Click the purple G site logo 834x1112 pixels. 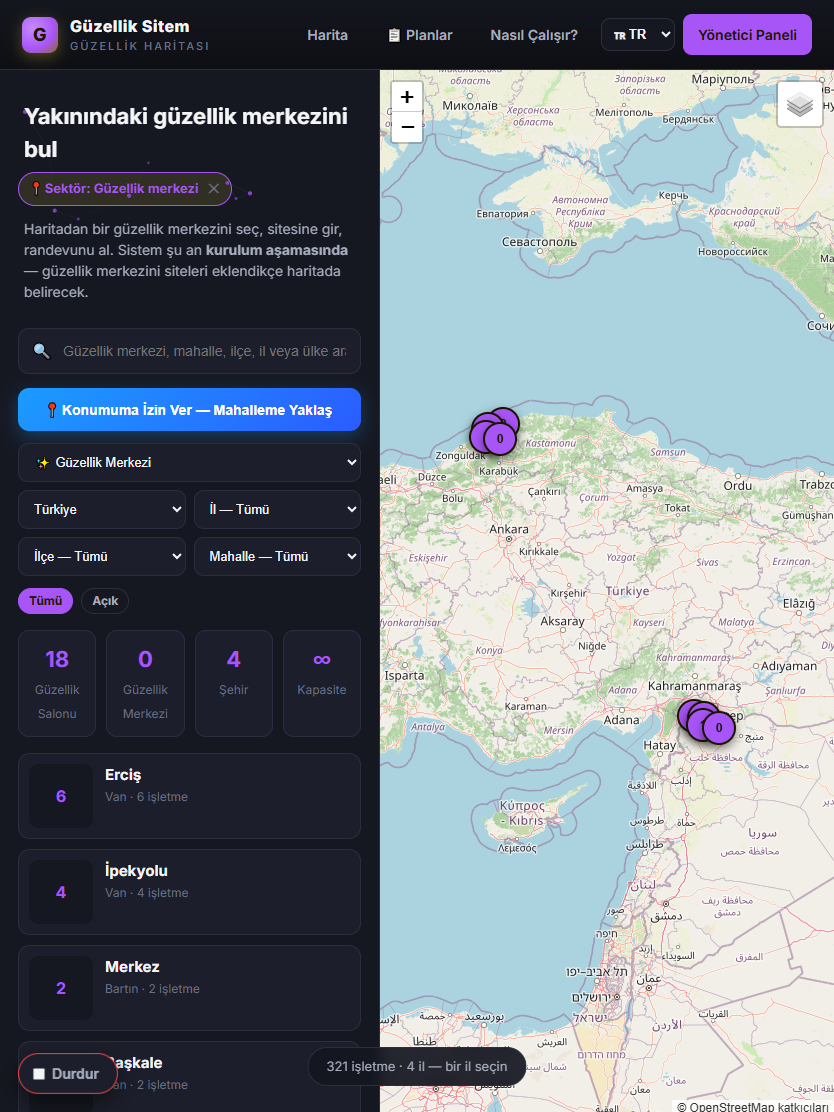pyautogui.click(x=40, y=35)
